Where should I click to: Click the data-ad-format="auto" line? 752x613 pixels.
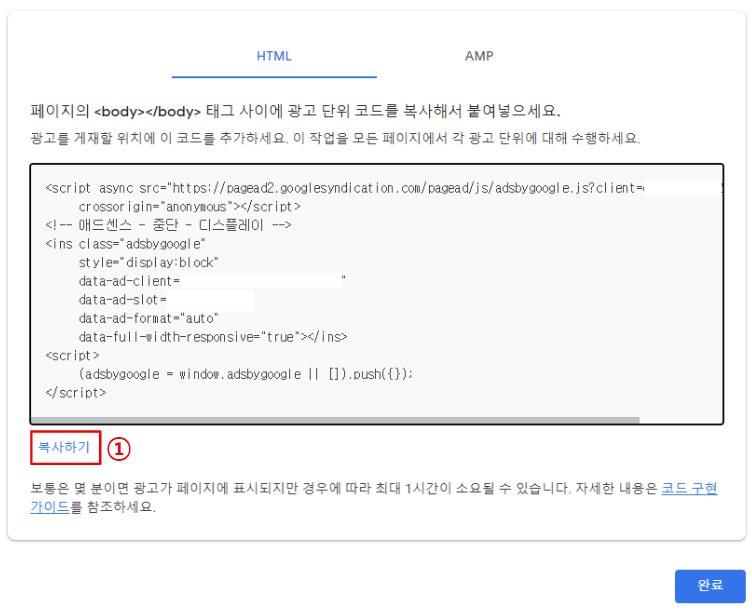(148, 318)
